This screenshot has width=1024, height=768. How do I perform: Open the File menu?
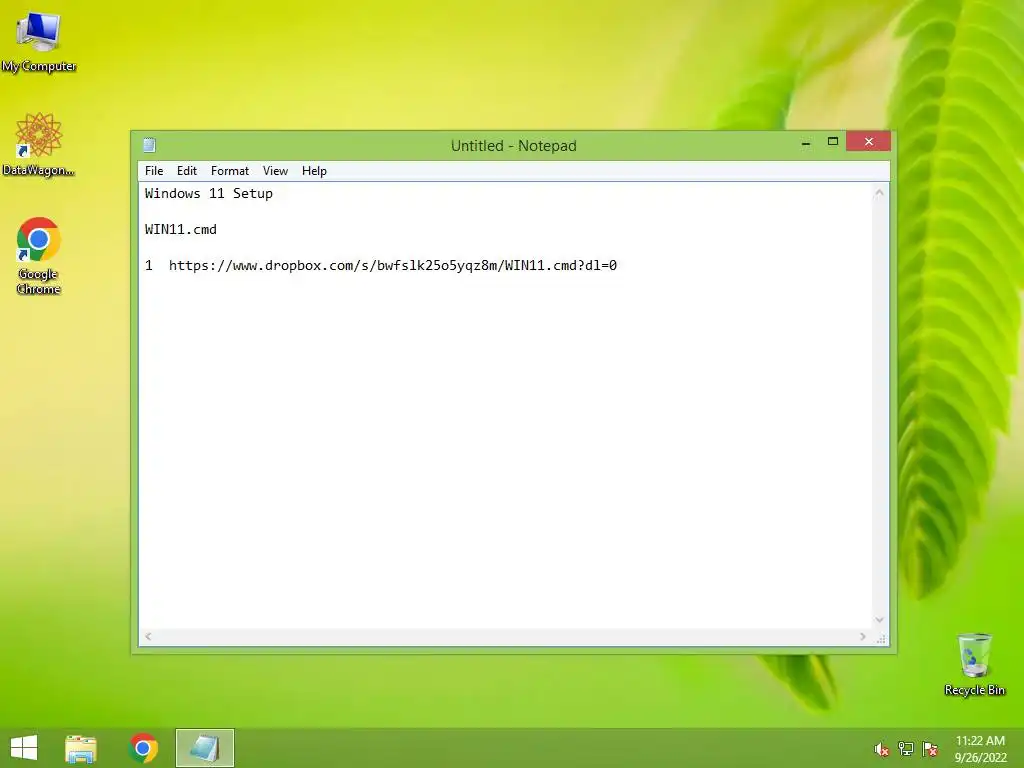(x=154, y=171)
